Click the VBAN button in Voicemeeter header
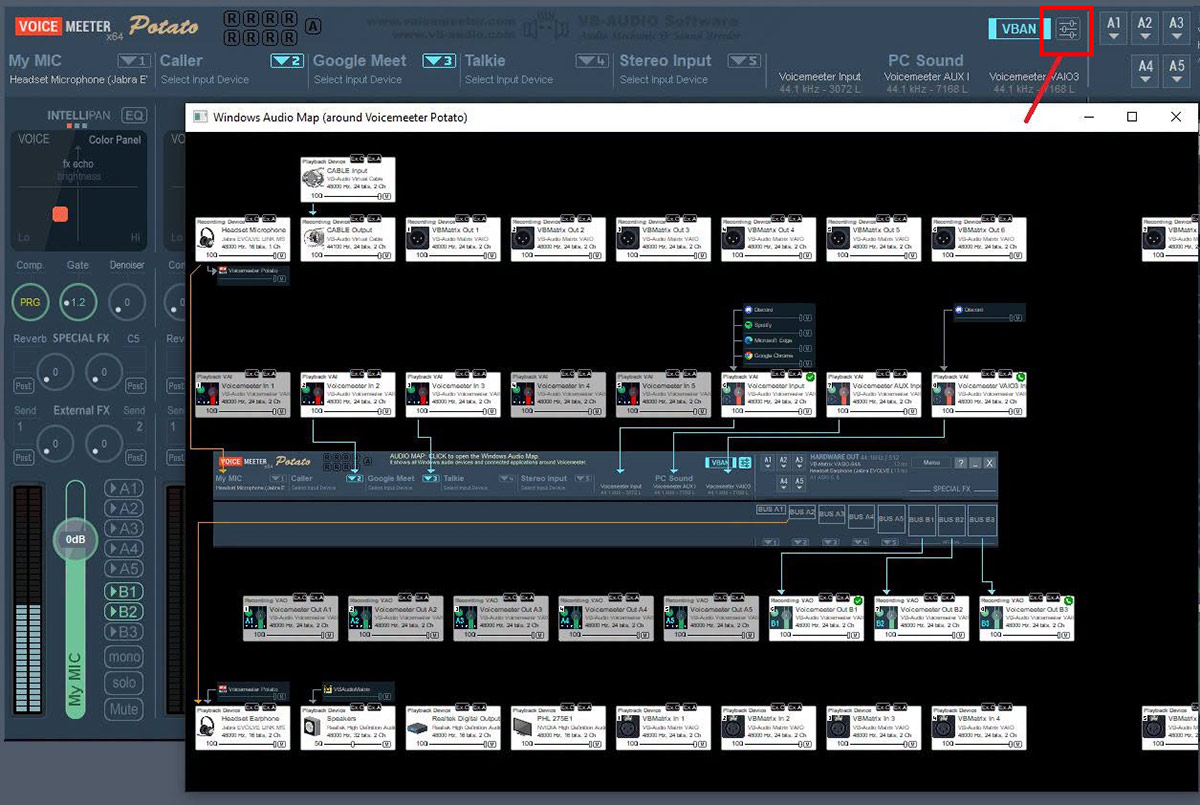The height and width of the screenshot is (805, 1200). (x=1018, y=29)
